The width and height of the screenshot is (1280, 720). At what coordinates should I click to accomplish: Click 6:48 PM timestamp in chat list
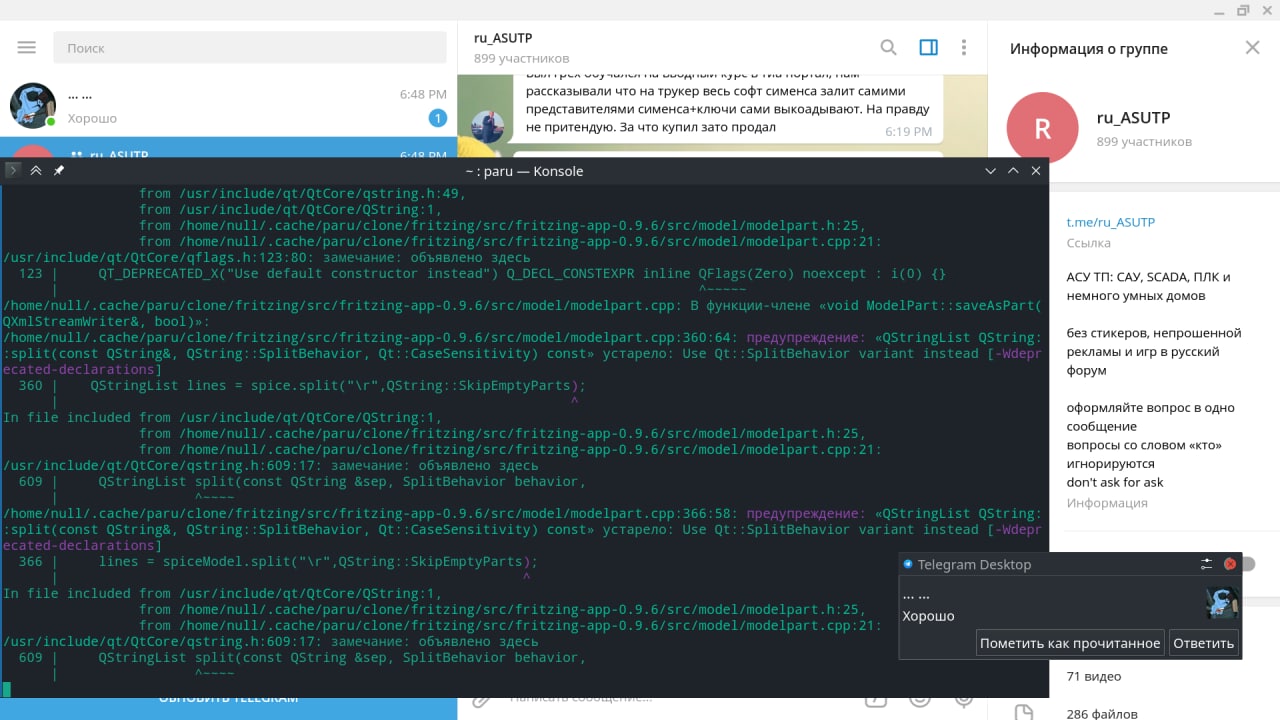[423, 94]
